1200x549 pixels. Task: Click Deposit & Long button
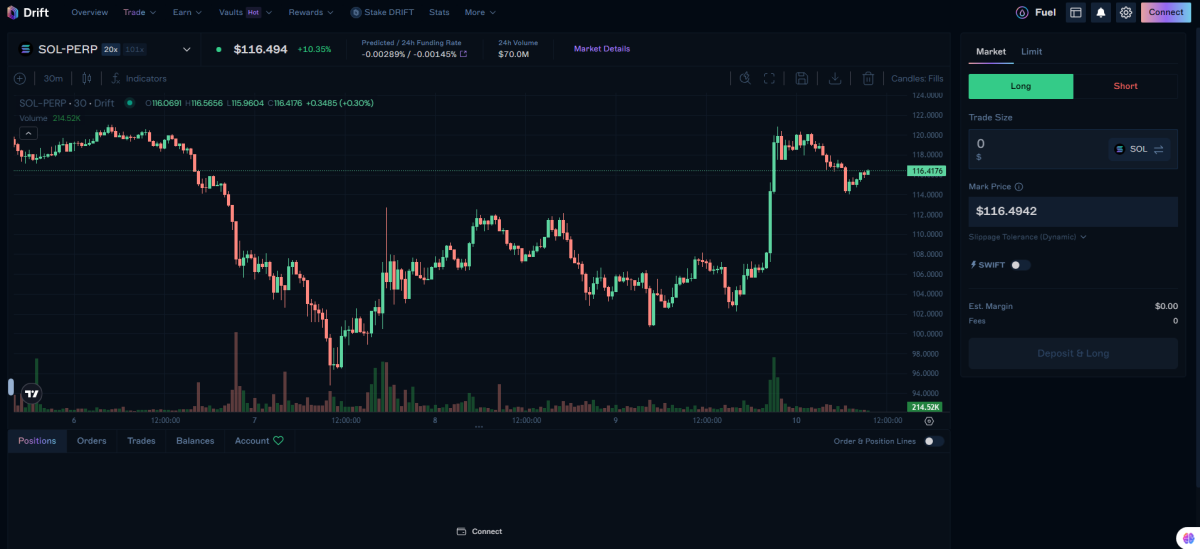pos(1073,353)
